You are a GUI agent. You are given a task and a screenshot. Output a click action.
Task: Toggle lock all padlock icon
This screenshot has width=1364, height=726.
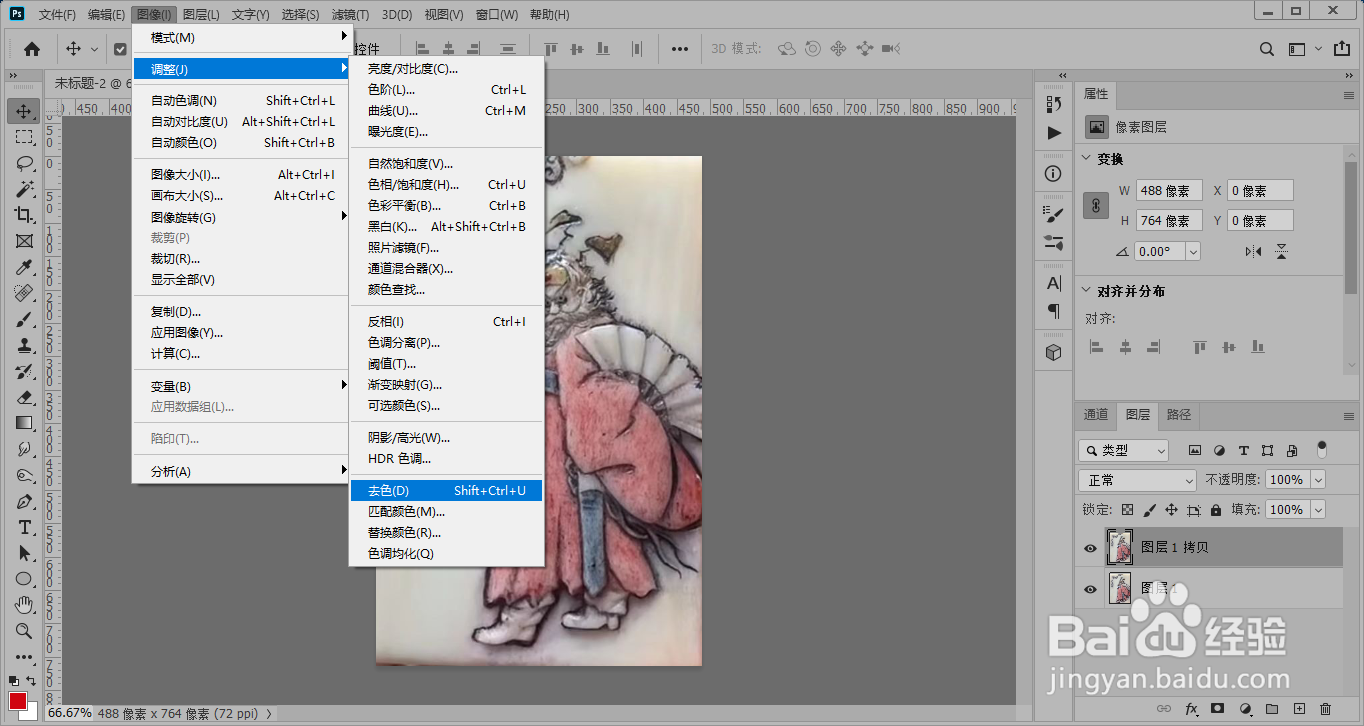(1216, 510)
